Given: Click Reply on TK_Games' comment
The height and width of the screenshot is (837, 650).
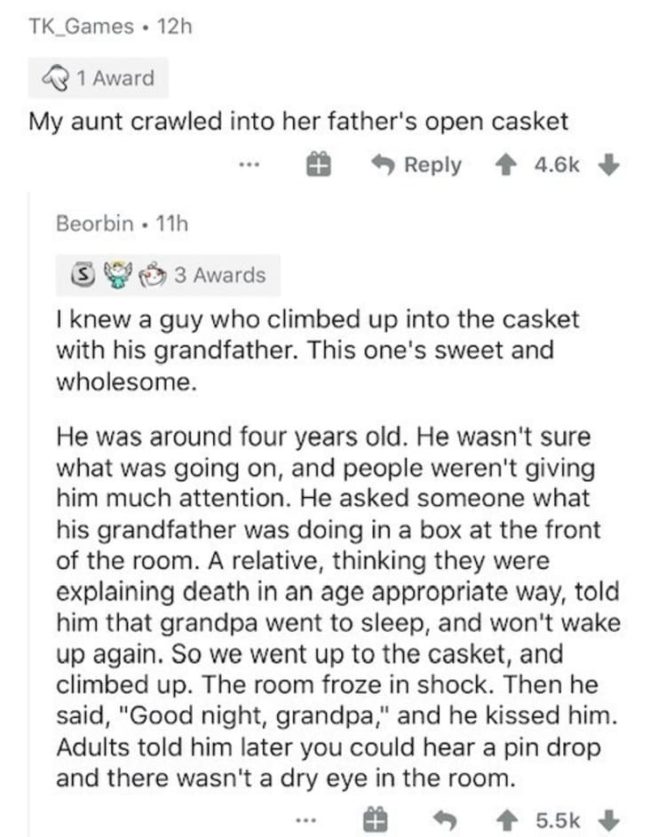Looking at the screenshot, I should 418,165.
